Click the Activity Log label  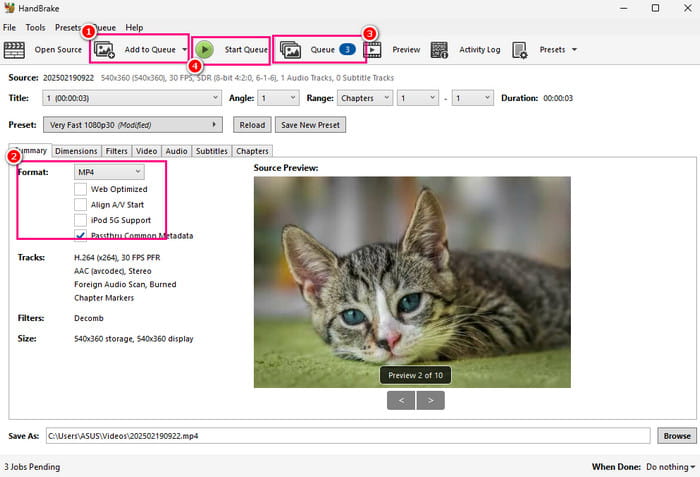click(480, 50)
